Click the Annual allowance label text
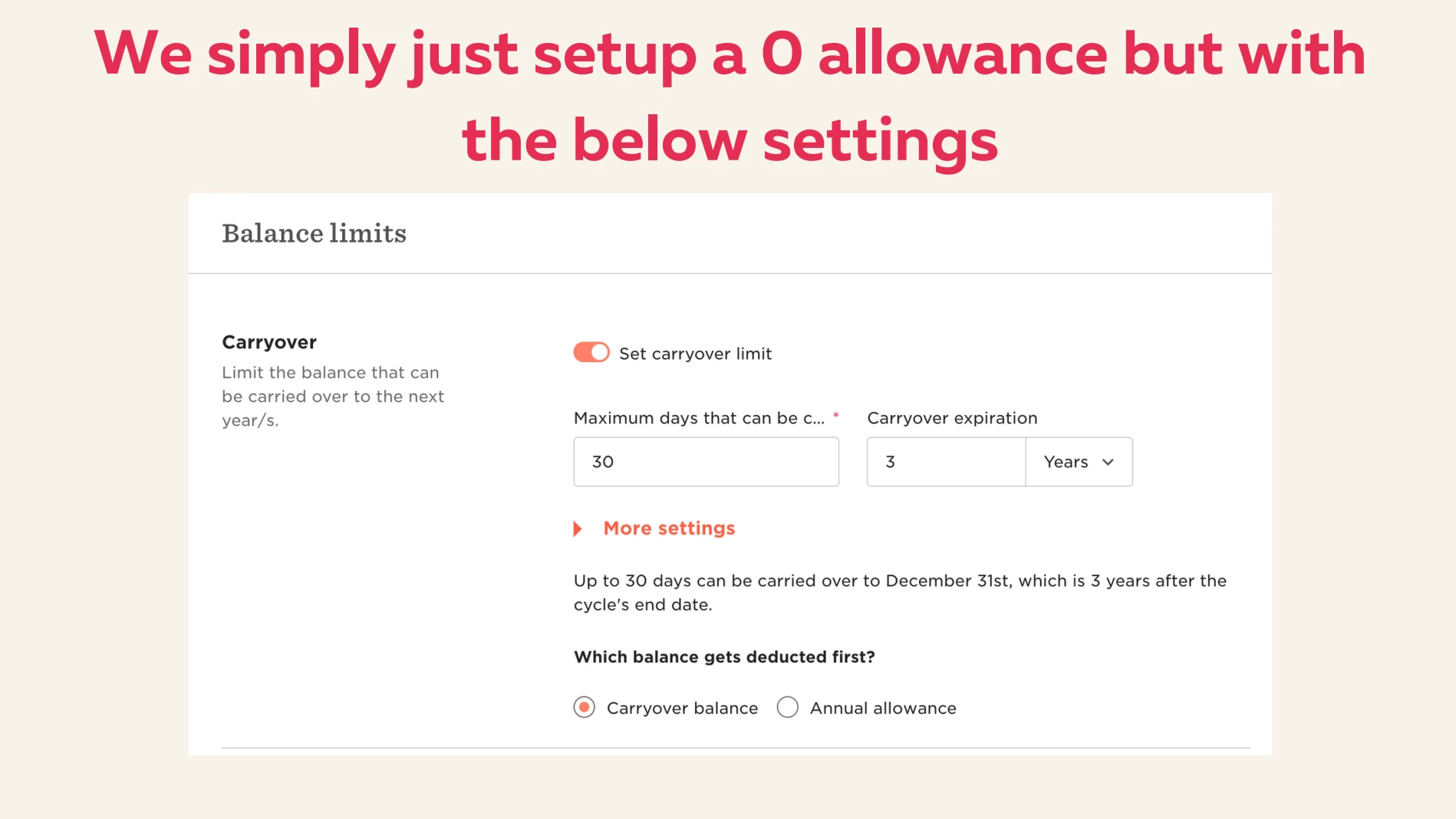Screen dimensions: 1456x819 (x=883, y=708)
